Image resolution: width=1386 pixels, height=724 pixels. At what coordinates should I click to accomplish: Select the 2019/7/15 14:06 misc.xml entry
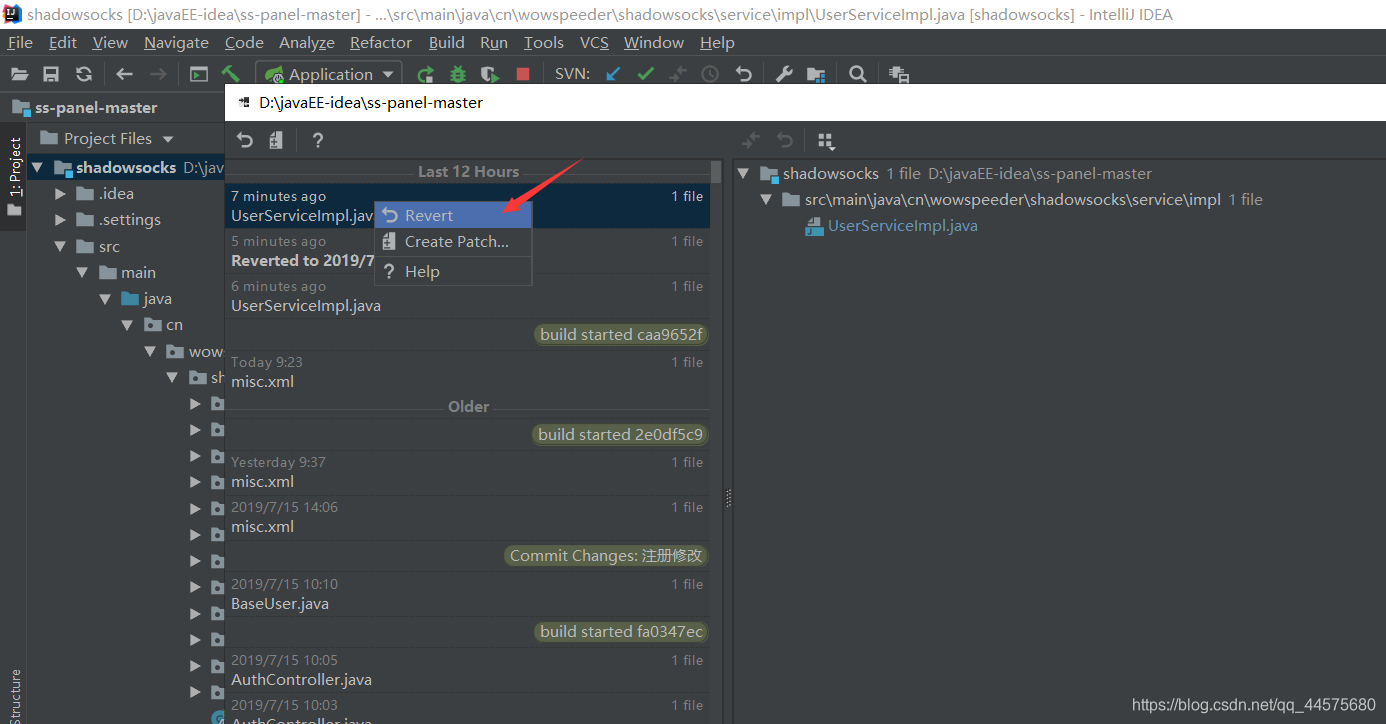(x=467, y=517)
